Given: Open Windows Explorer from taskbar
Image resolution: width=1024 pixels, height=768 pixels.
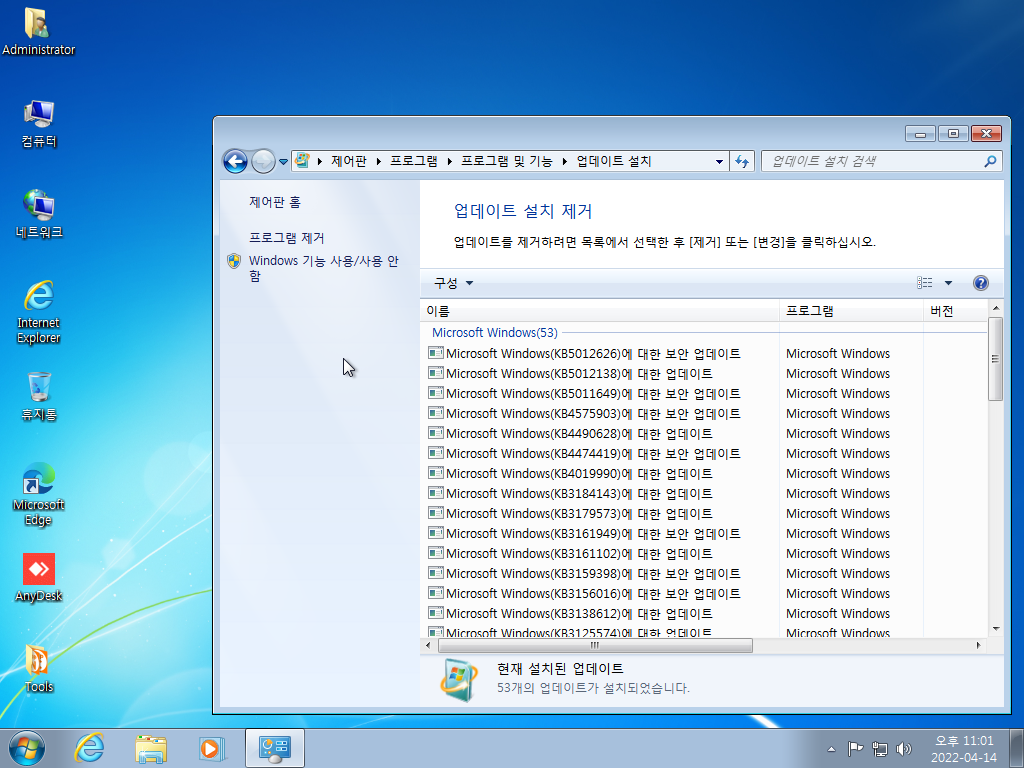Looking at the screenshot, I should (x=151, y=748).
